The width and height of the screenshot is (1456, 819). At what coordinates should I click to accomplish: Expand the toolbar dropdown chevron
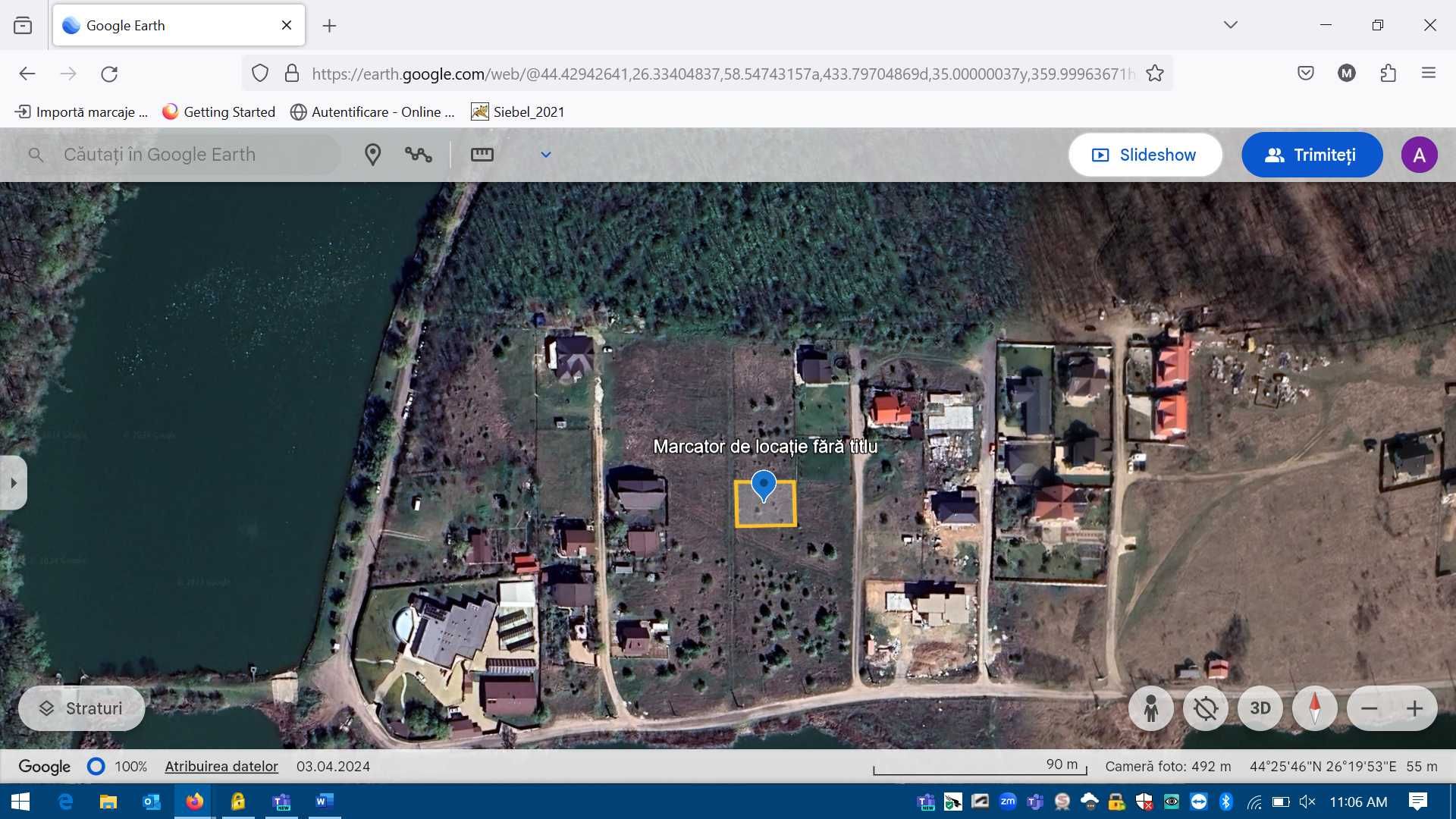click(546, 155)
